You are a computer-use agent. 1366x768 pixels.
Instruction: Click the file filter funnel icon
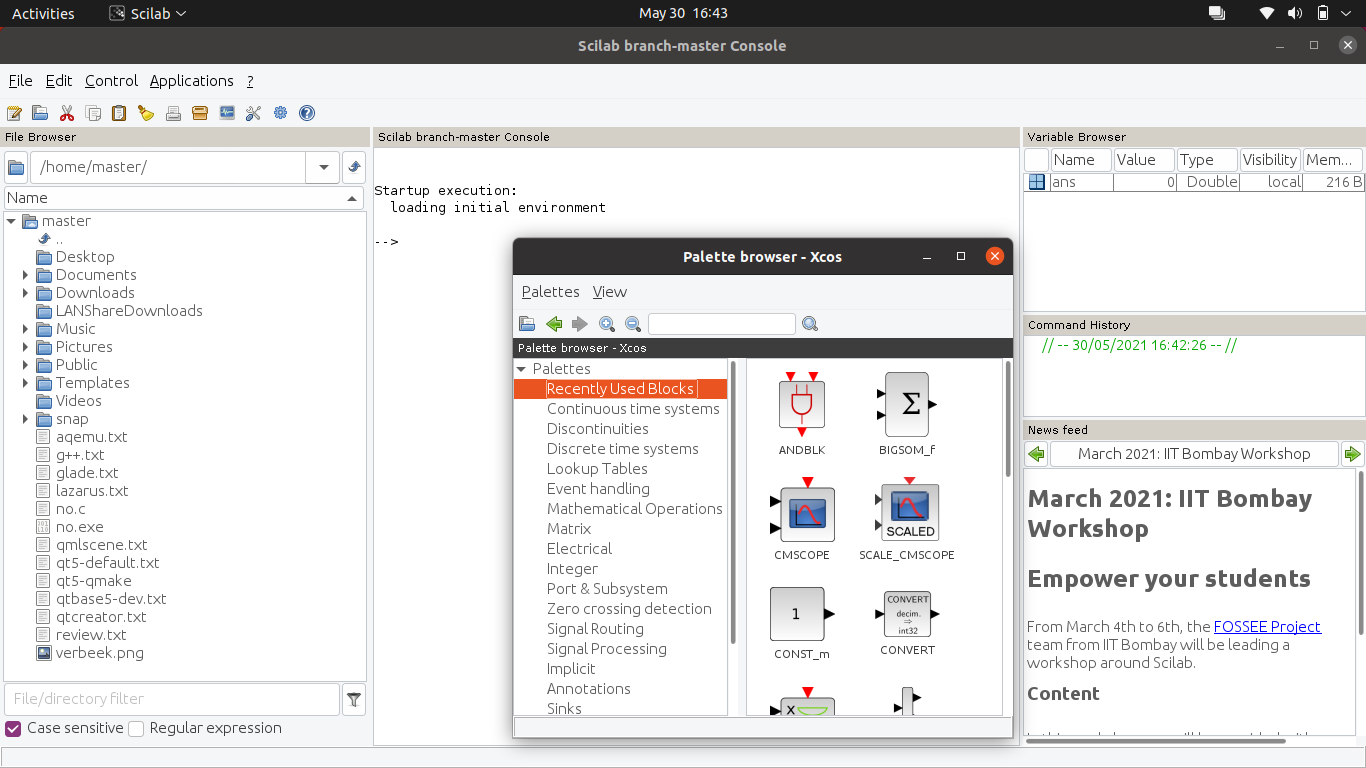[354, 699]
